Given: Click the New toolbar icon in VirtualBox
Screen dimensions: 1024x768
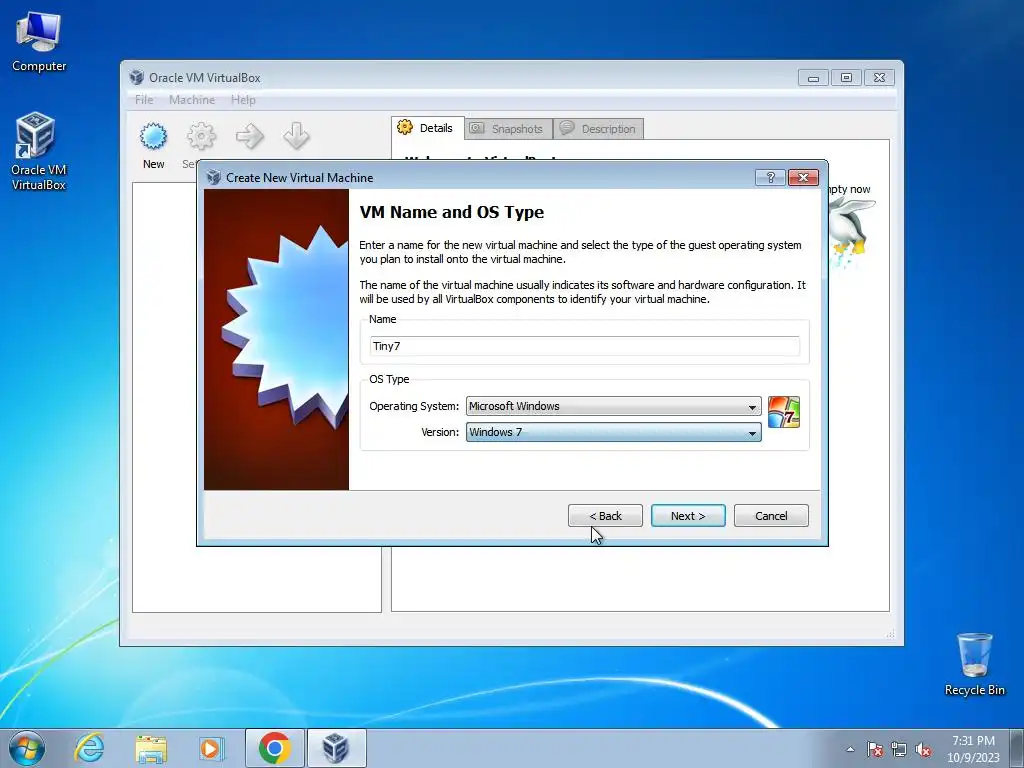Looking at the screenshot, I should [x=153, y=136].
